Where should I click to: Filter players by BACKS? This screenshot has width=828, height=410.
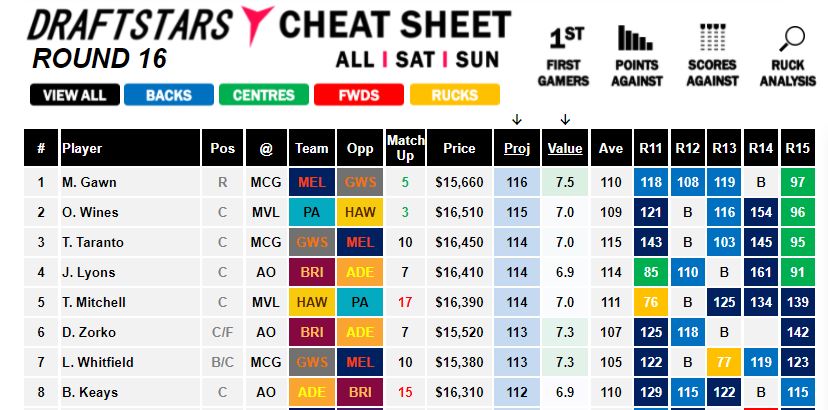pos(169,95)
